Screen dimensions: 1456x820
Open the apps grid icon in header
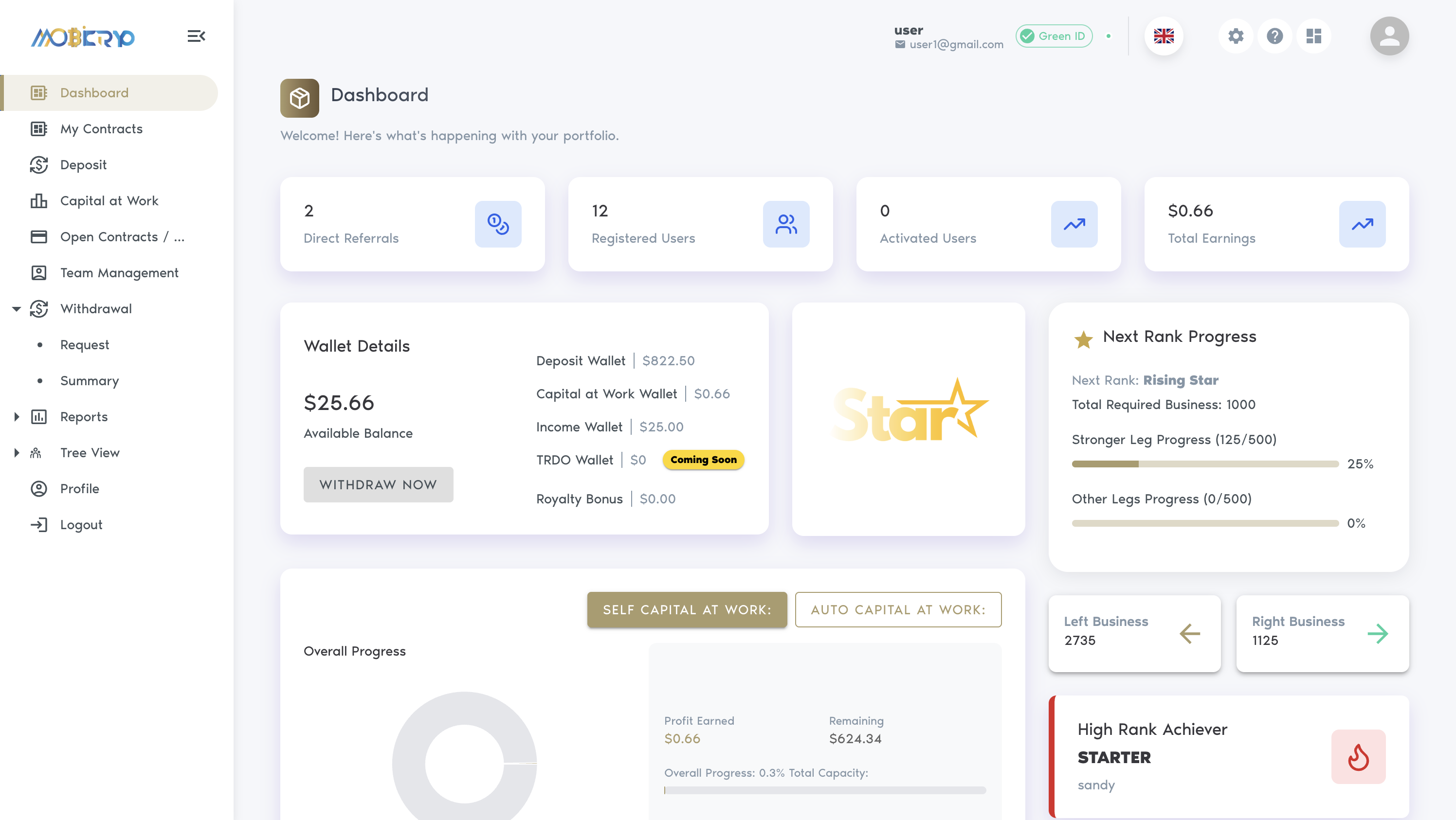click(1313, 36)
